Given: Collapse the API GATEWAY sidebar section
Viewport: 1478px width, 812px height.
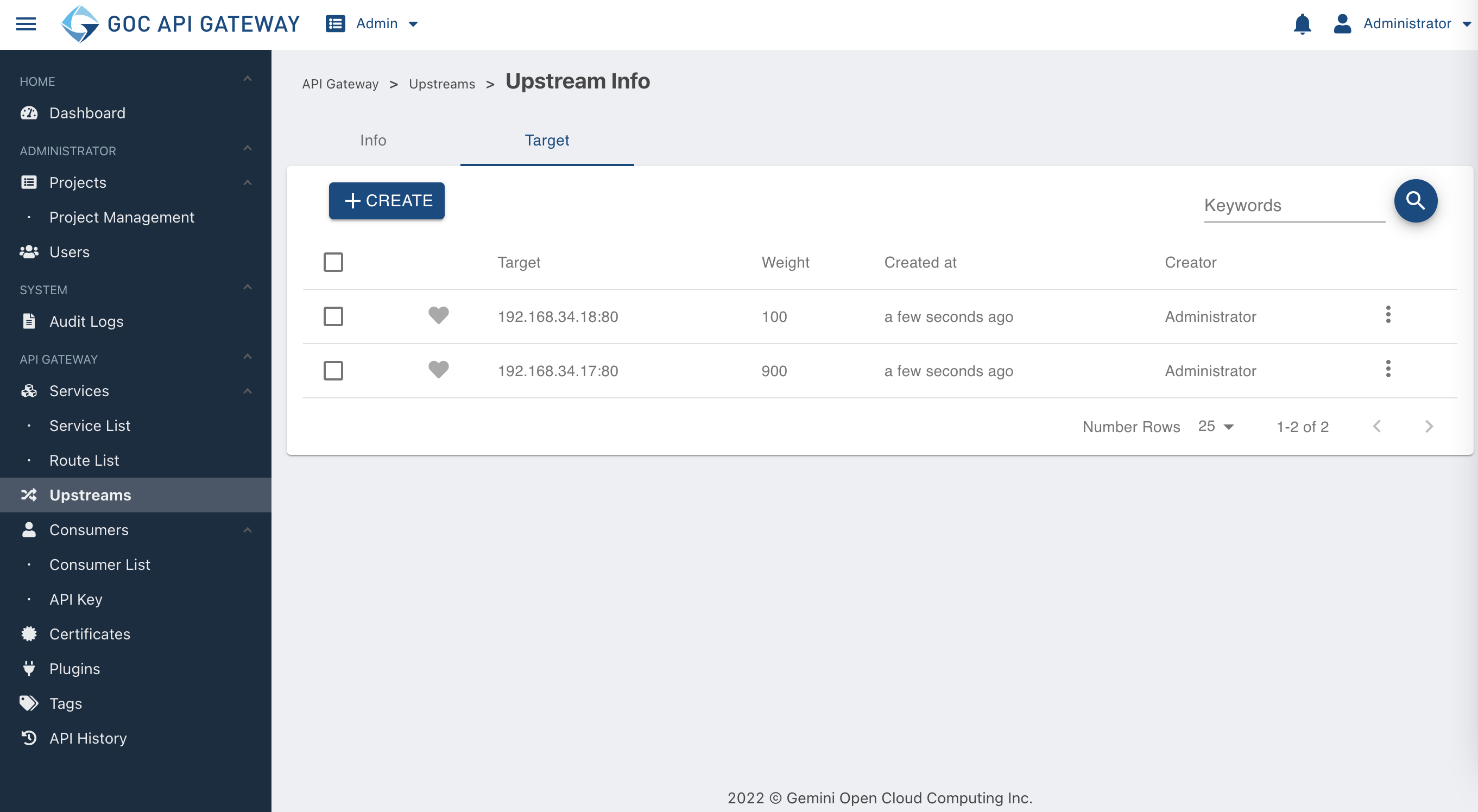Looking at the screenshot, I should click(247, 357).
